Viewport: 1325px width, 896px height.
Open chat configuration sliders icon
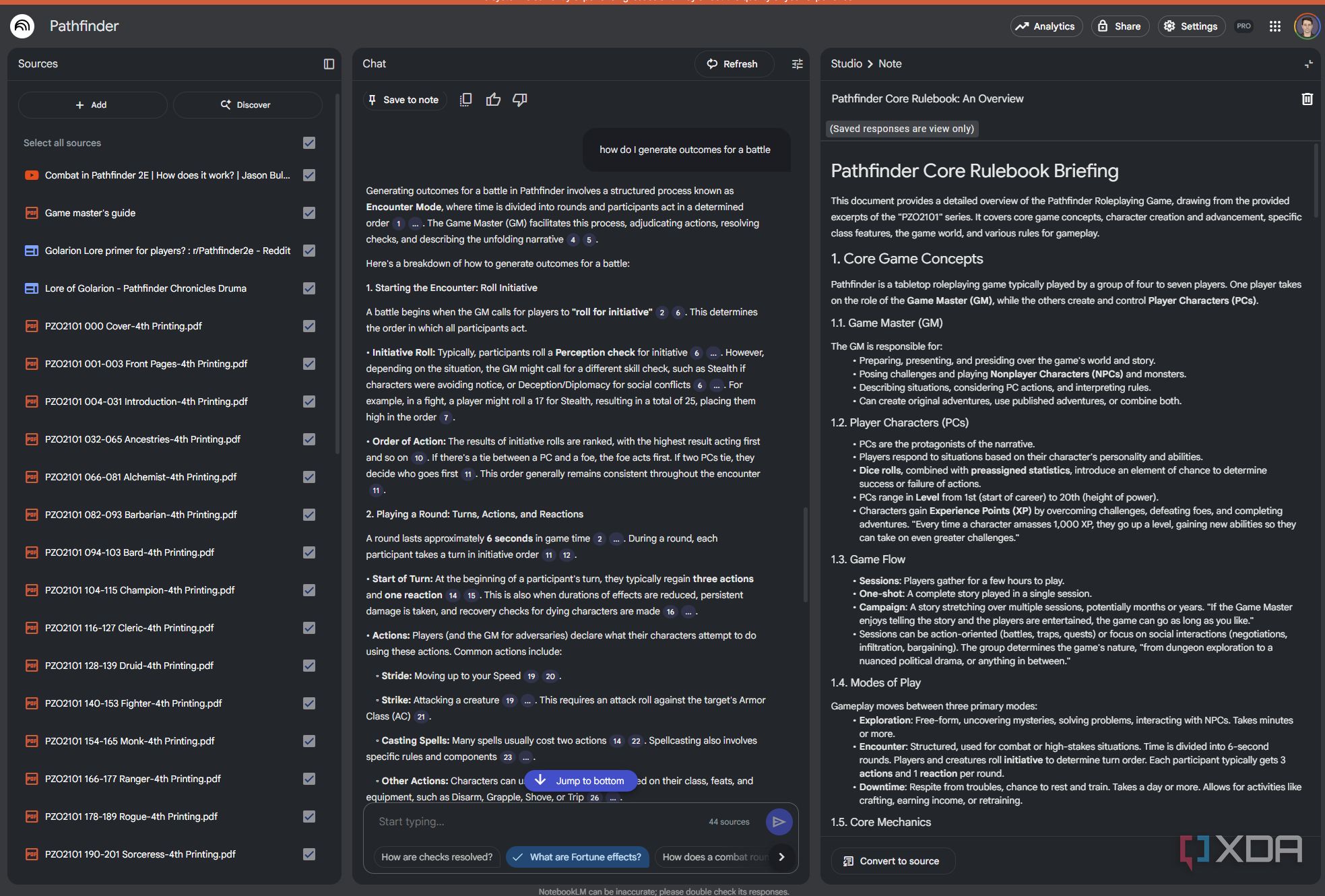click(x=798, y=64)
